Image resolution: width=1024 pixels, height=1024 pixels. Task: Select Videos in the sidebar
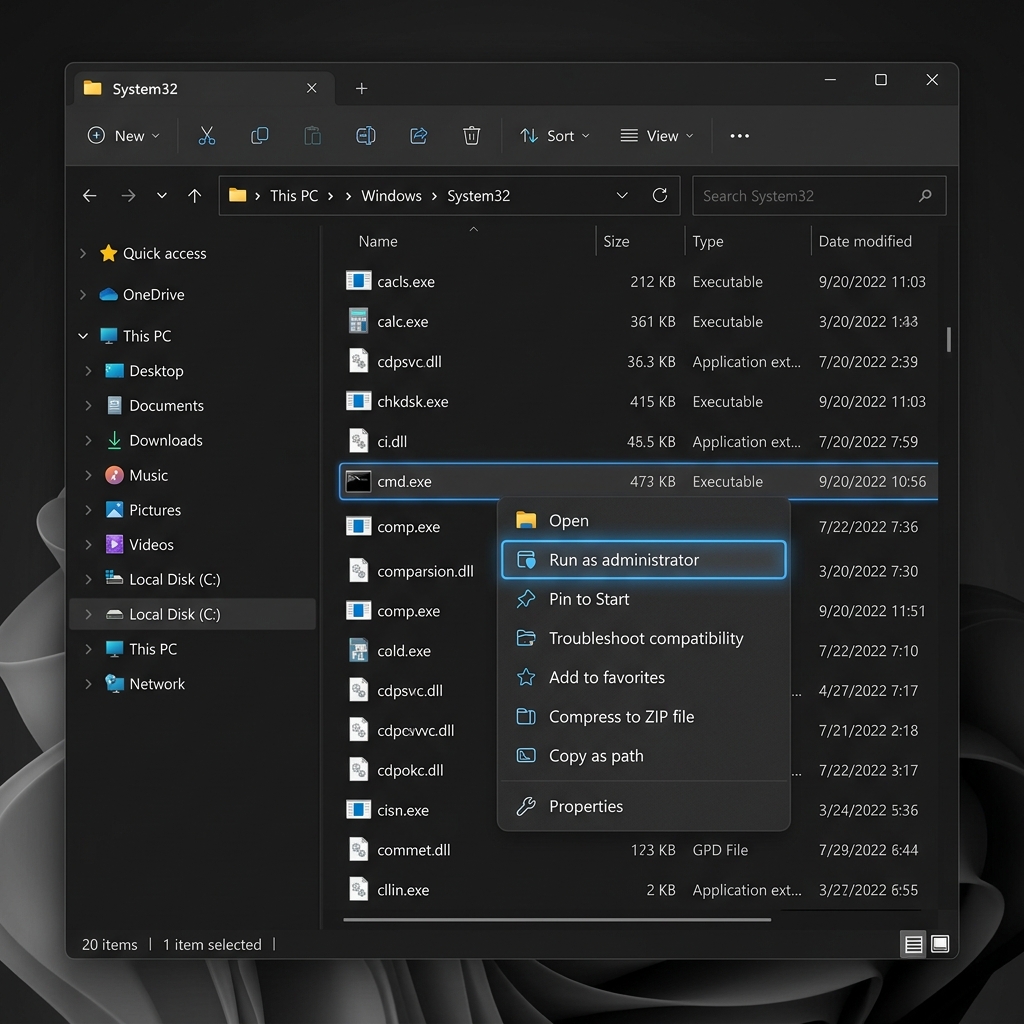click(151, 544)
